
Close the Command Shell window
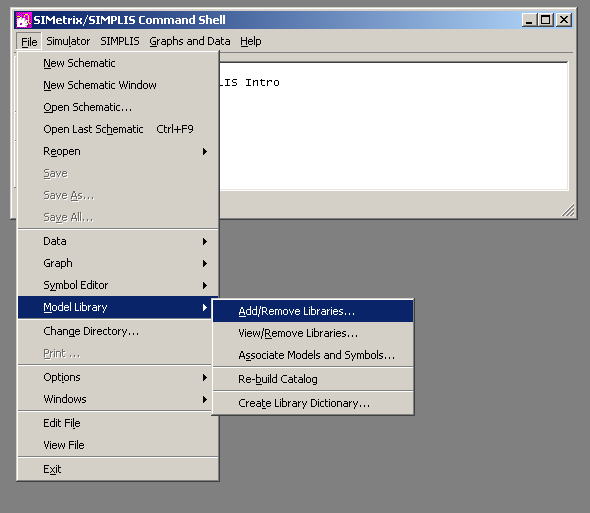click(x=564, y=20)
